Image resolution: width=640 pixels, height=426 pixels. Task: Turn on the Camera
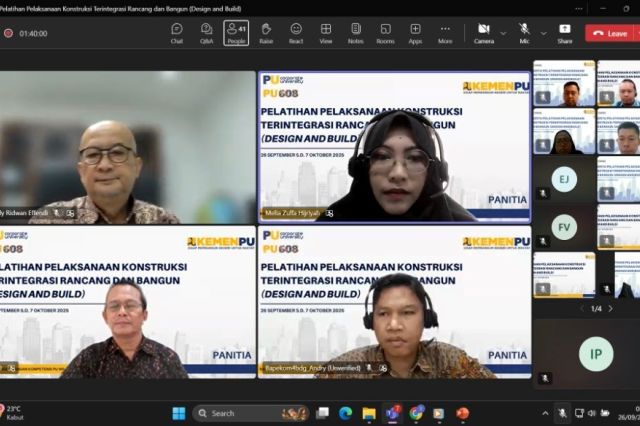pyautogui.click(x=484, y=33)
